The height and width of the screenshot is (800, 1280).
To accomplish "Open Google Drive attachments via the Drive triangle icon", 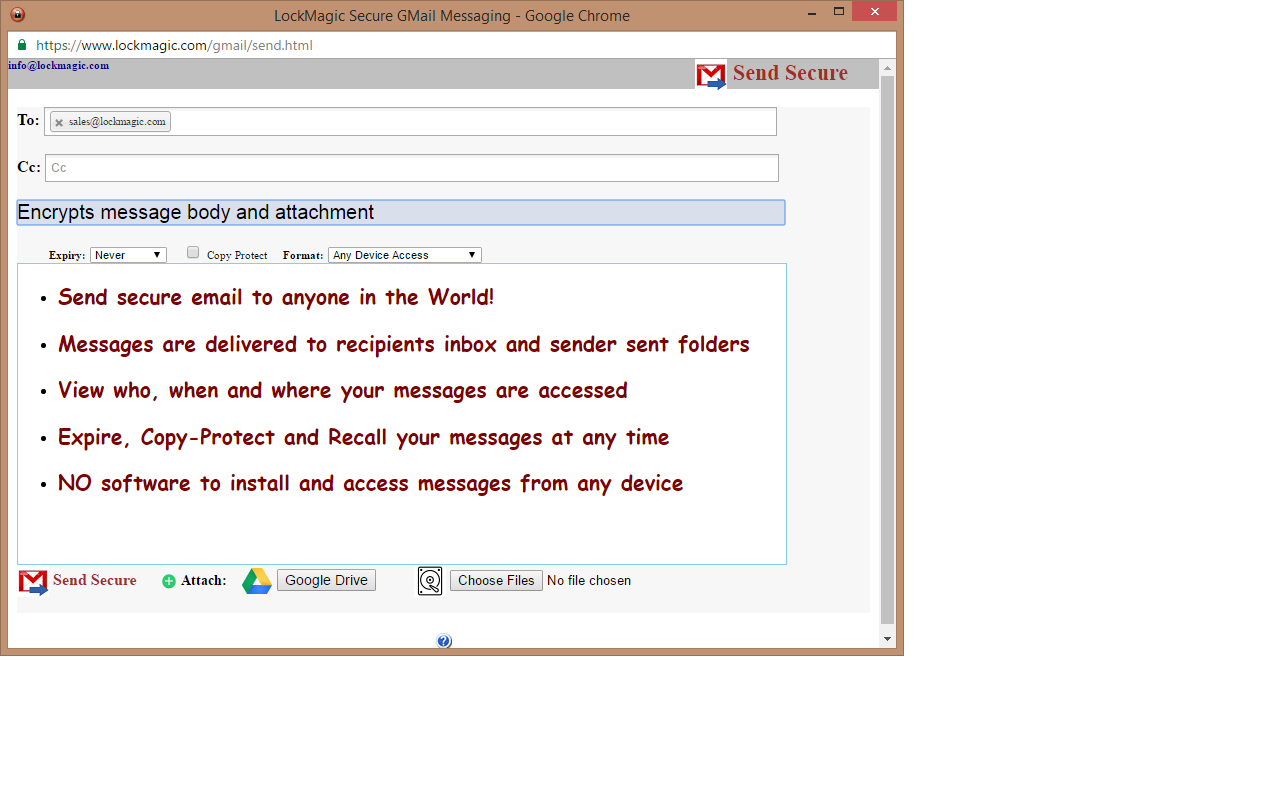I will [256, 580].
